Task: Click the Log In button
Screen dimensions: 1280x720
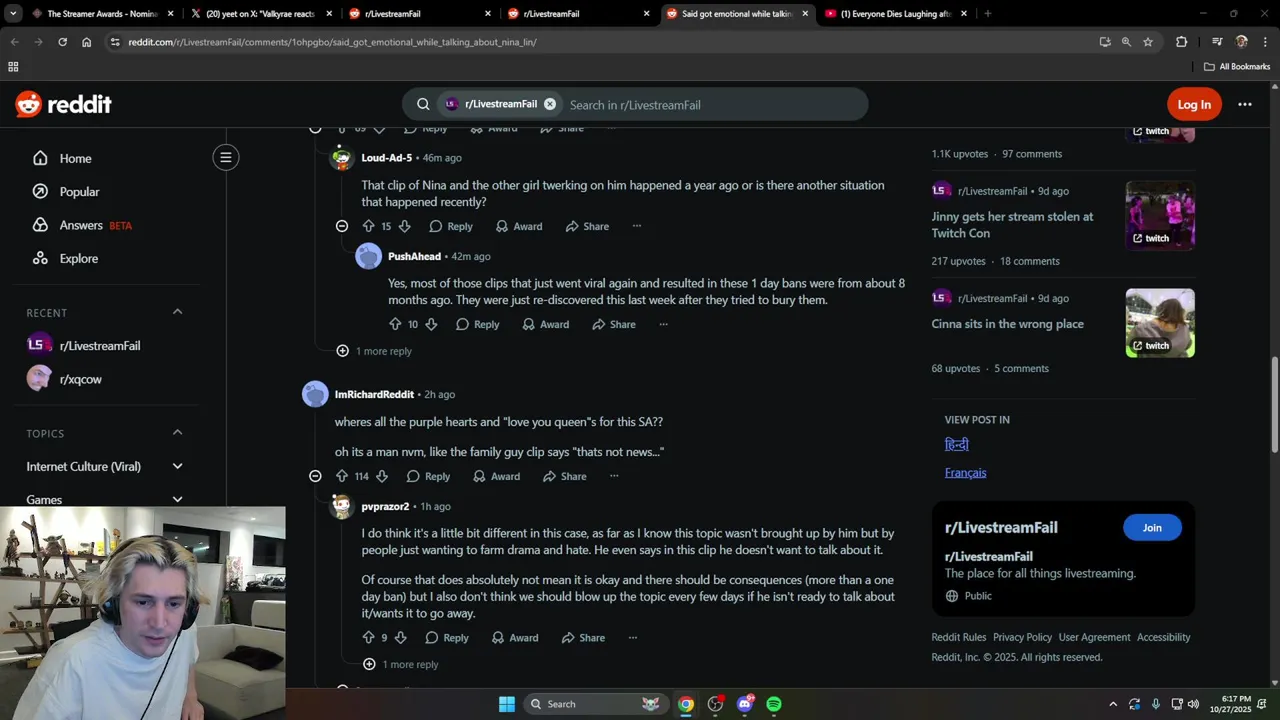Action: [1194, 105]
